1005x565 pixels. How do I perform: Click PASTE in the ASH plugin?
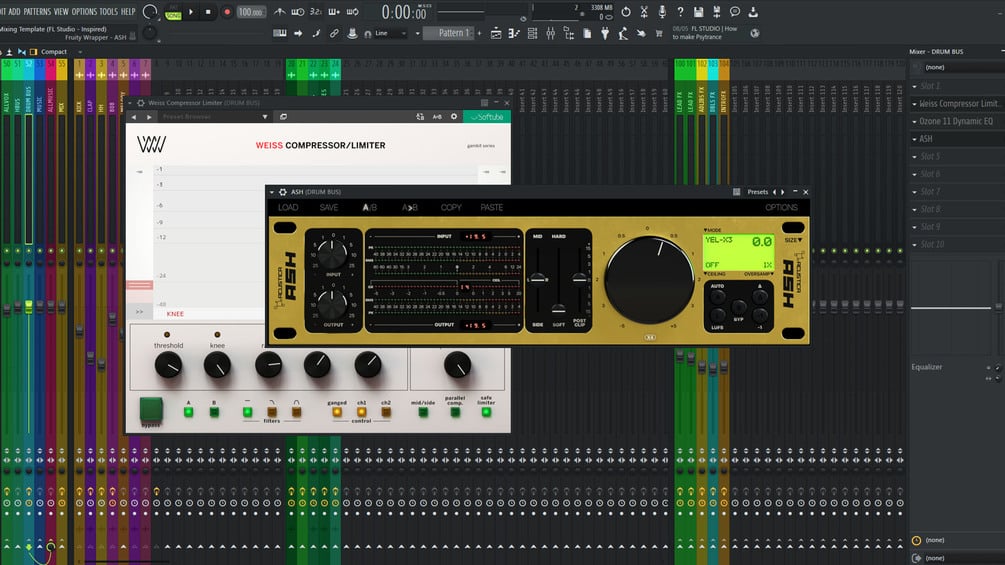(x=492, y=208)
